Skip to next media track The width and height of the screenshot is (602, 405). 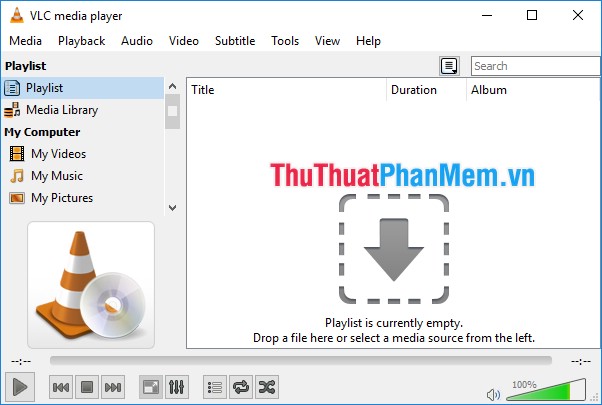pos(113,387)
